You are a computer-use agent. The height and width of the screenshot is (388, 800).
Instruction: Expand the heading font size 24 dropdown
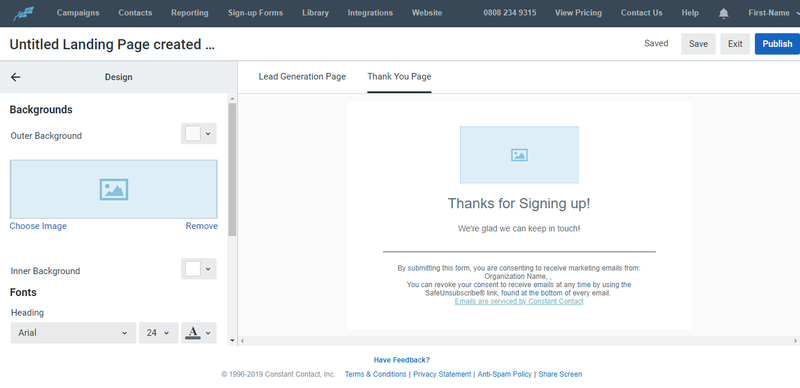pyautogui.click(x=159, y=333)
